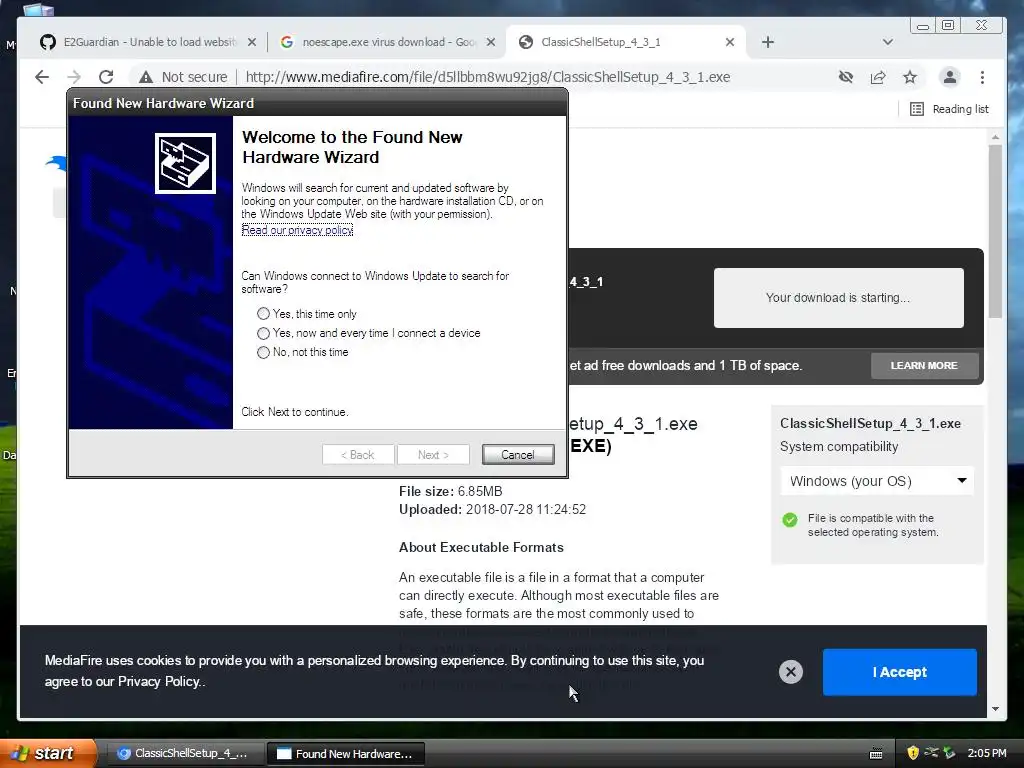This screenshot has height=768, width=1024.
Task: Click the LEARN MORE button
Action: (x=924, y=366)
